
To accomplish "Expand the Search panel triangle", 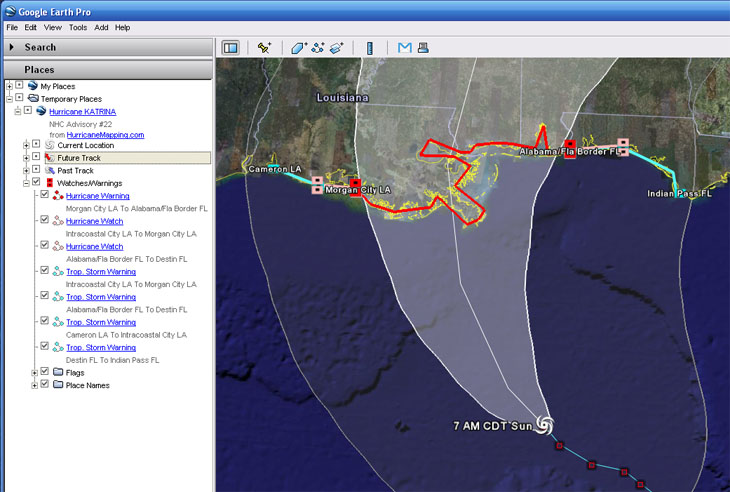I will point(12,47).
